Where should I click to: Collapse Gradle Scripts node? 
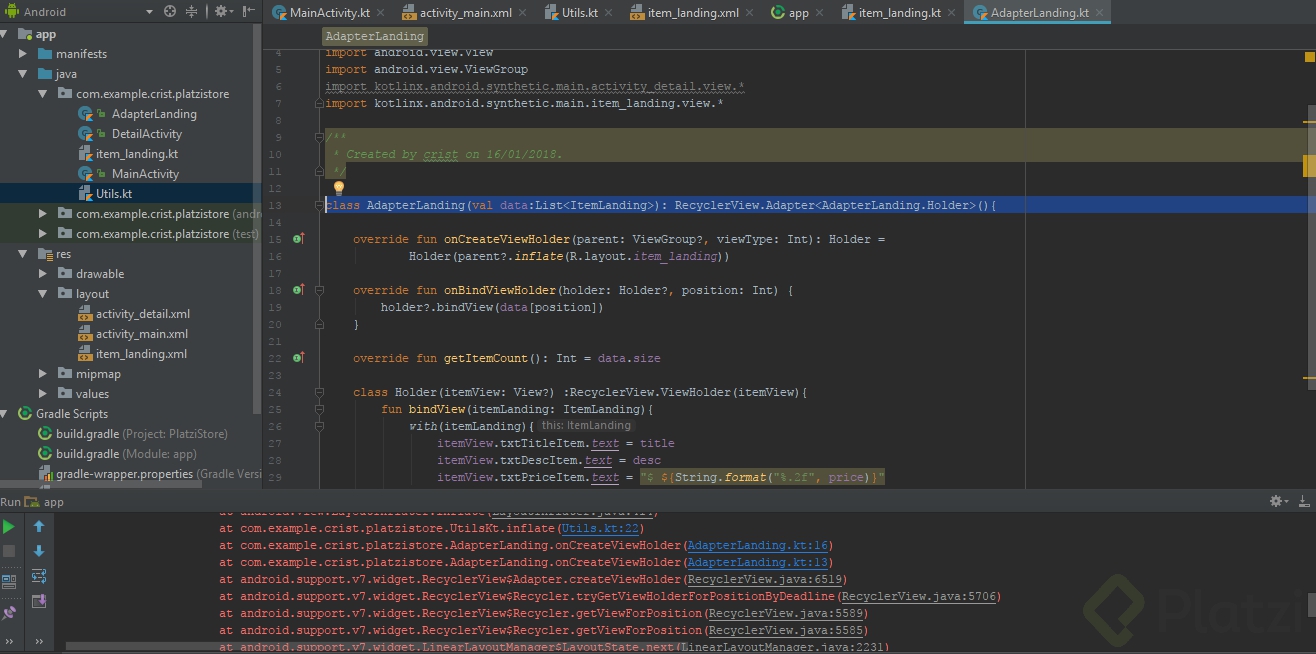click(5, 414)
